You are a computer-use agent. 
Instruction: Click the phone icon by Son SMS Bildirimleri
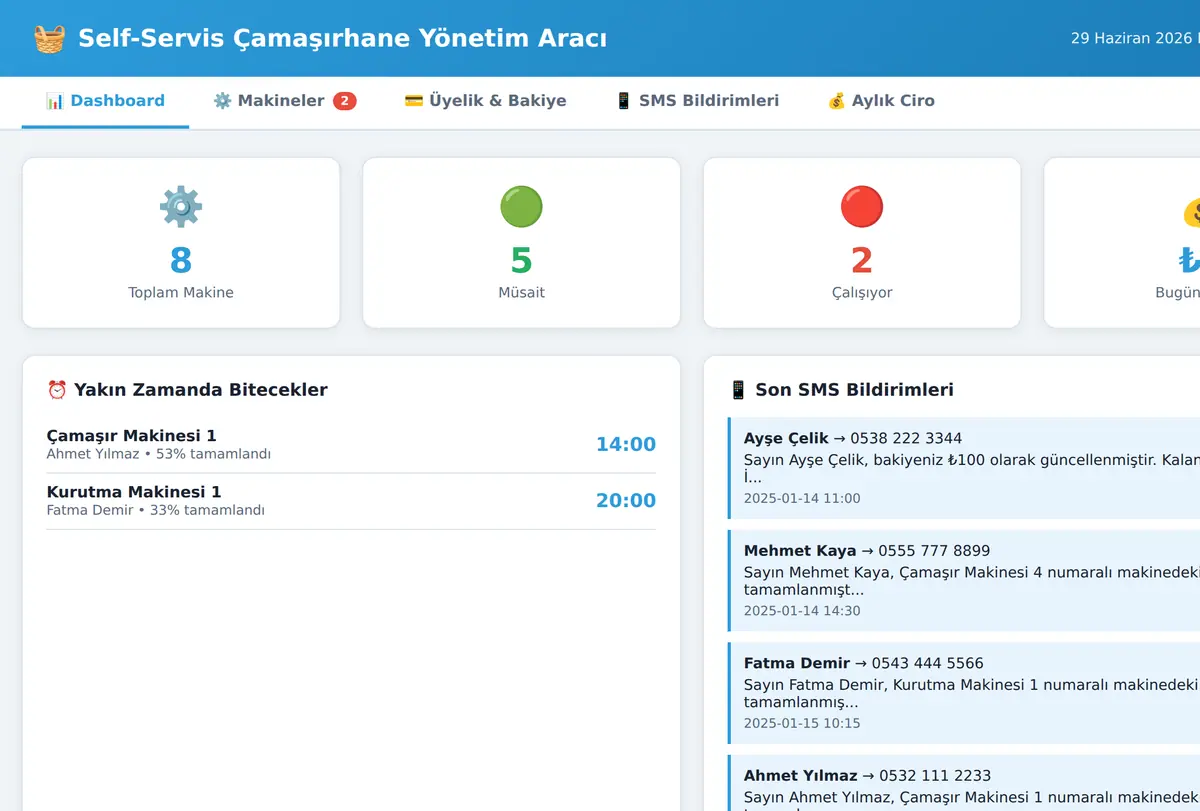(x=738, y=390)
